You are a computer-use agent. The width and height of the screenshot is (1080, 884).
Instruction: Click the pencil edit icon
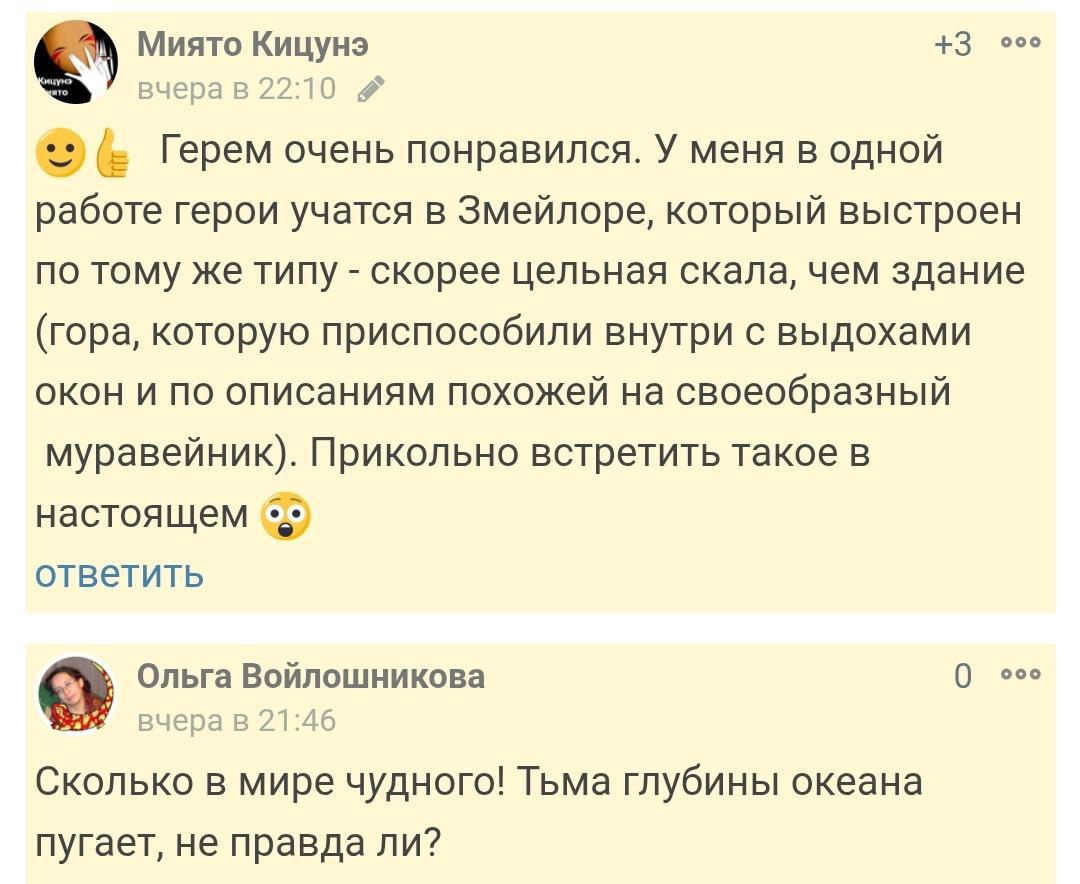[x=370, y=90]
